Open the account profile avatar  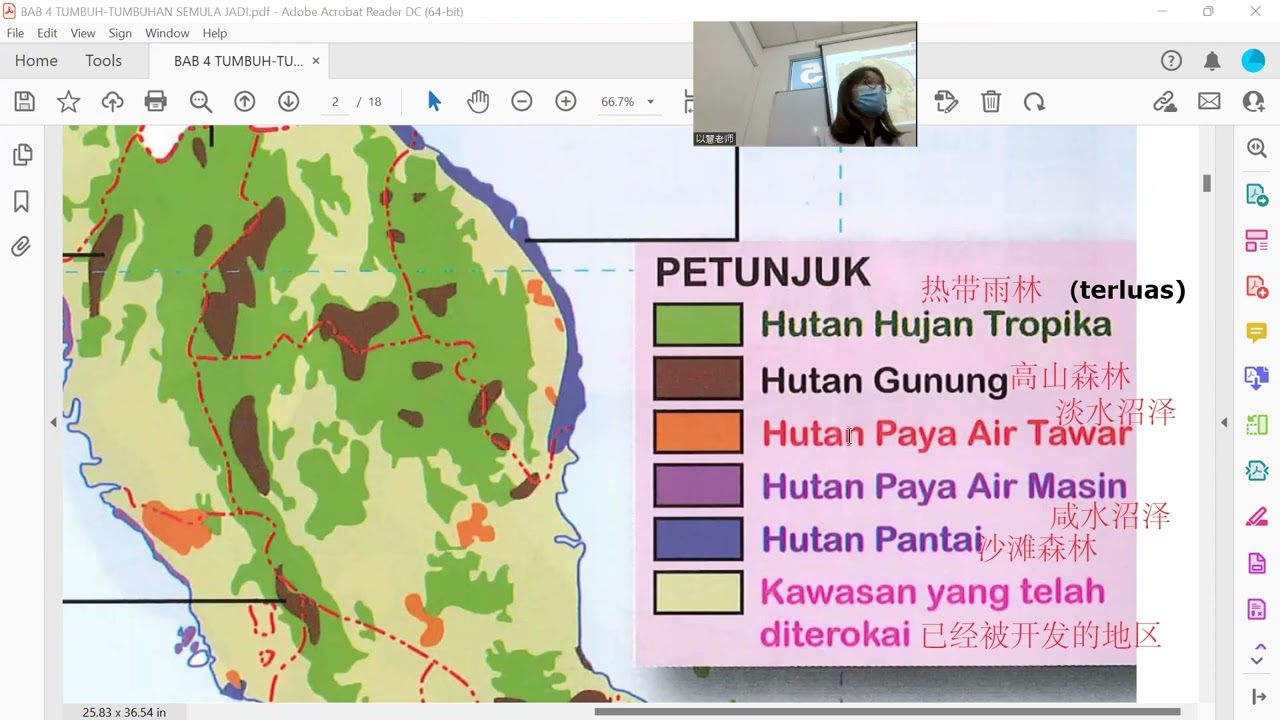(1253, 61)
